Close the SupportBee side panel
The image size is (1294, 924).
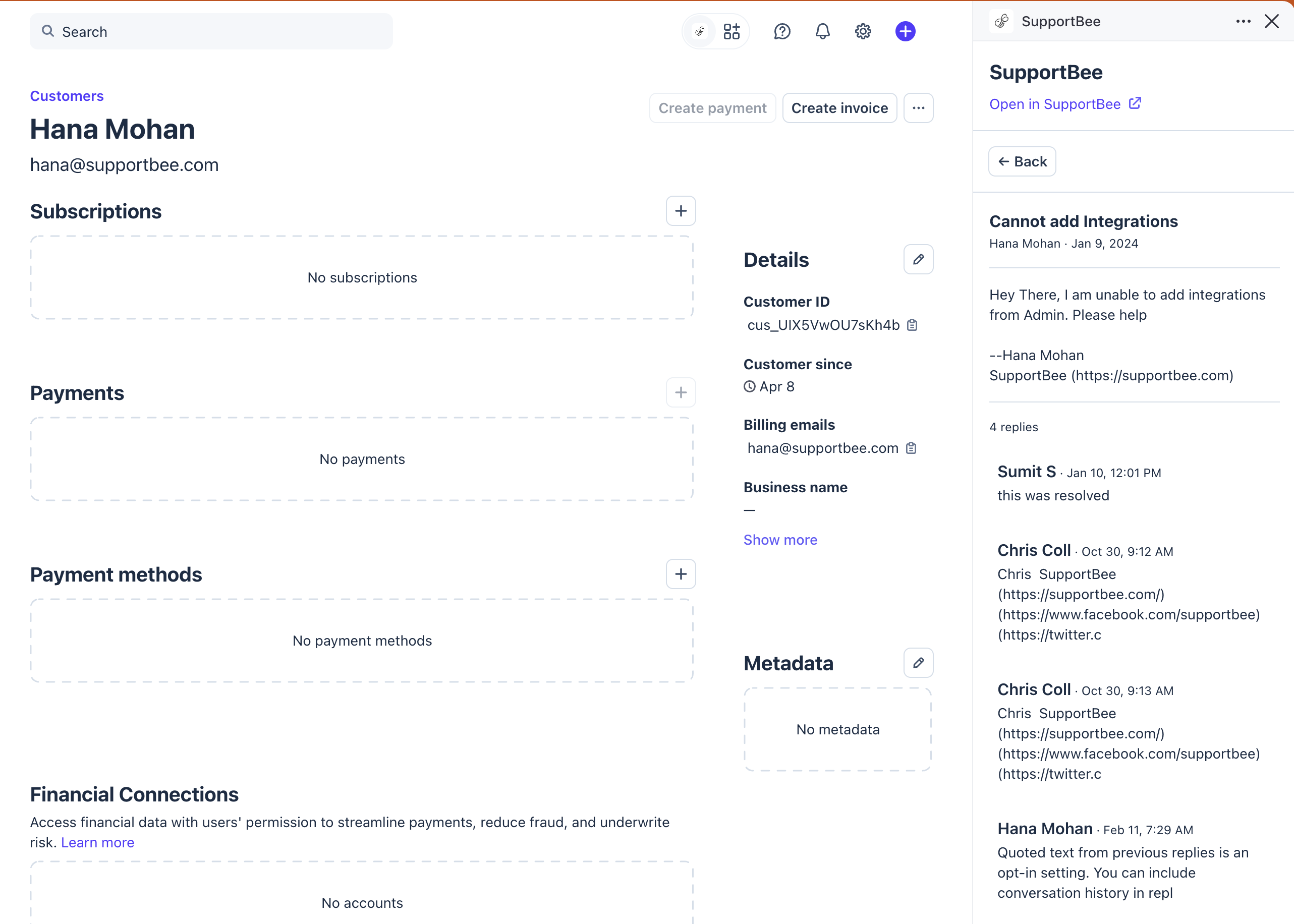pos(1272,21)
